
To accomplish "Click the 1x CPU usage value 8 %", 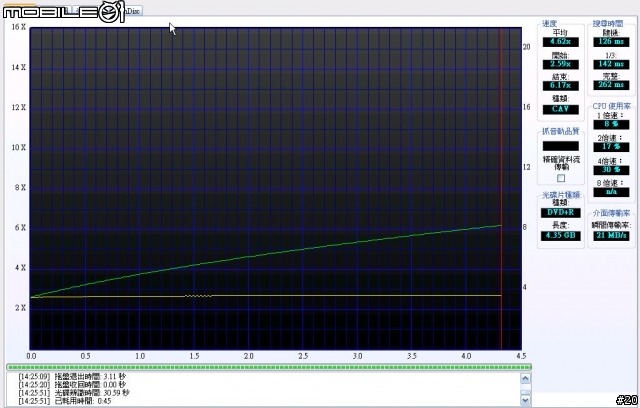I will pos(611,124).
